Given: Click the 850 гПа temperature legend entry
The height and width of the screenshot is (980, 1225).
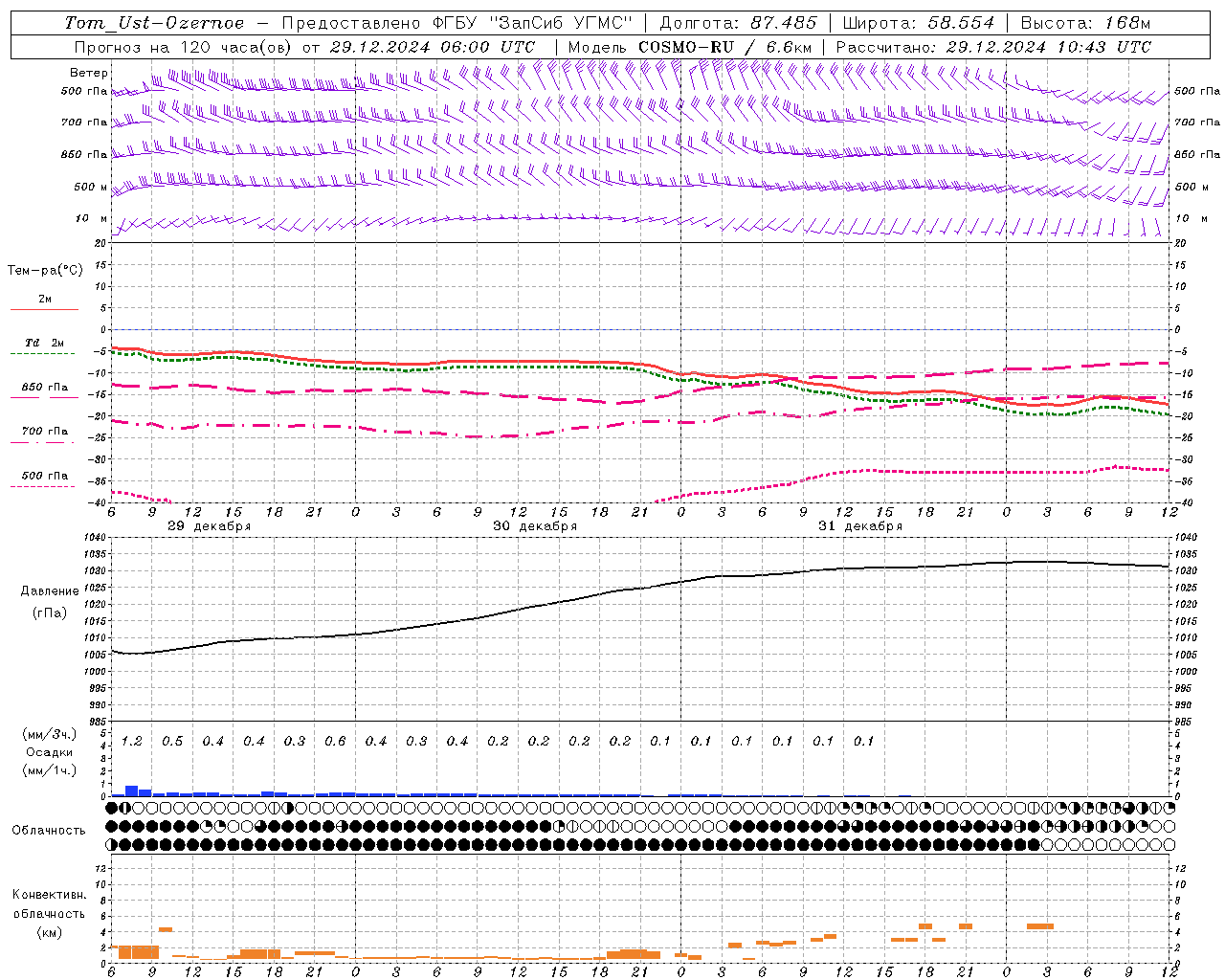Looking at the screenshot, I should 44,388.
